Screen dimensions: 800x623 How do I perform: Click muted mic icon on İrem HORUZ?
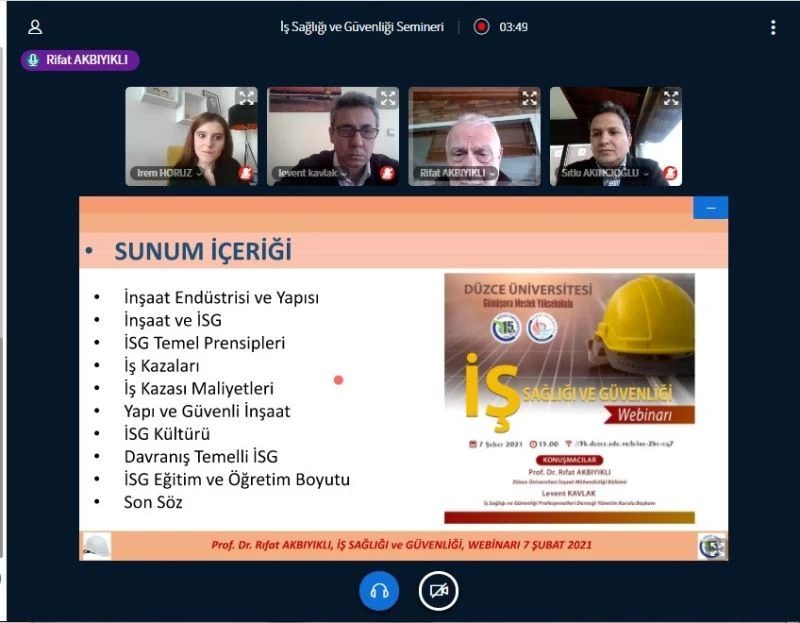(x=245, y=174)
